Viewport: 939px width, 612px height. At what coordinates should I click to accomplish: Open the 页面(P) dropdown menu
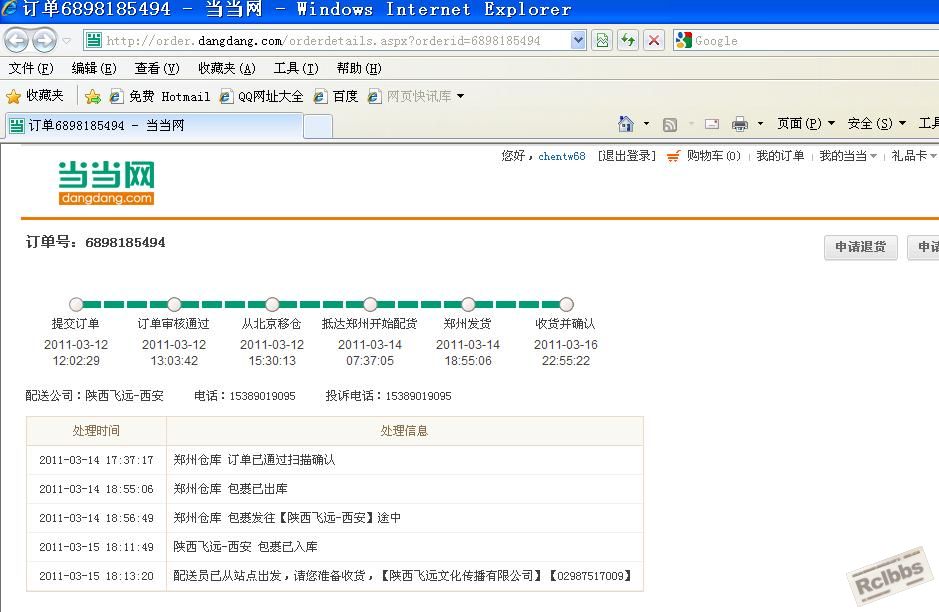pos(806,123)
